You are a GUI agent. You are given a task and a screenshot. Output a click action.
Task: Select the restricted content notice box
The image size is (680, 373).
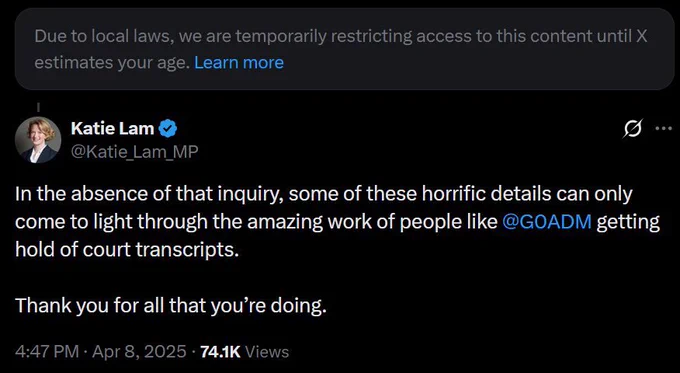pos(344,49)
